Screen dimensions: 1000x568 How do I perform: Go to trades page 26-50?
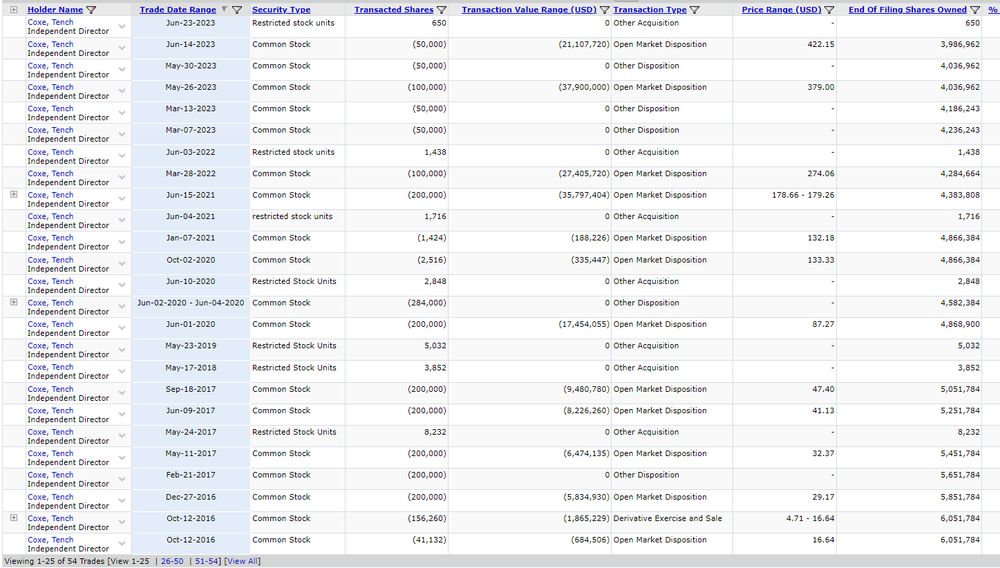tap(172, 562)
